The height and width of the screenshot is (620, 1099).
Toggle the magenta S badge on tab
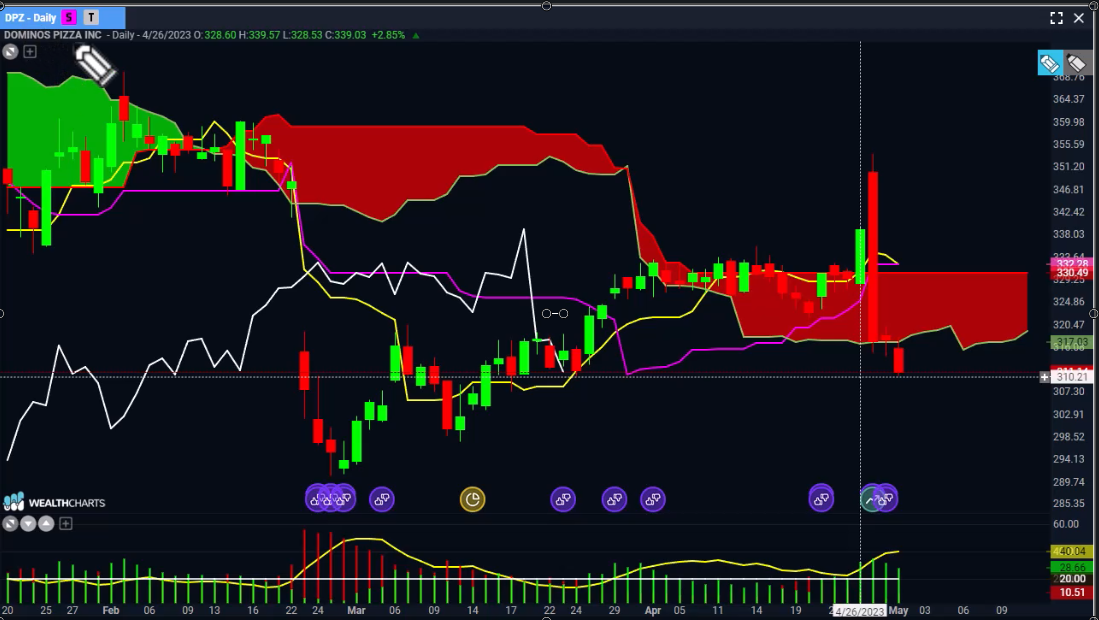pos(69,18)
